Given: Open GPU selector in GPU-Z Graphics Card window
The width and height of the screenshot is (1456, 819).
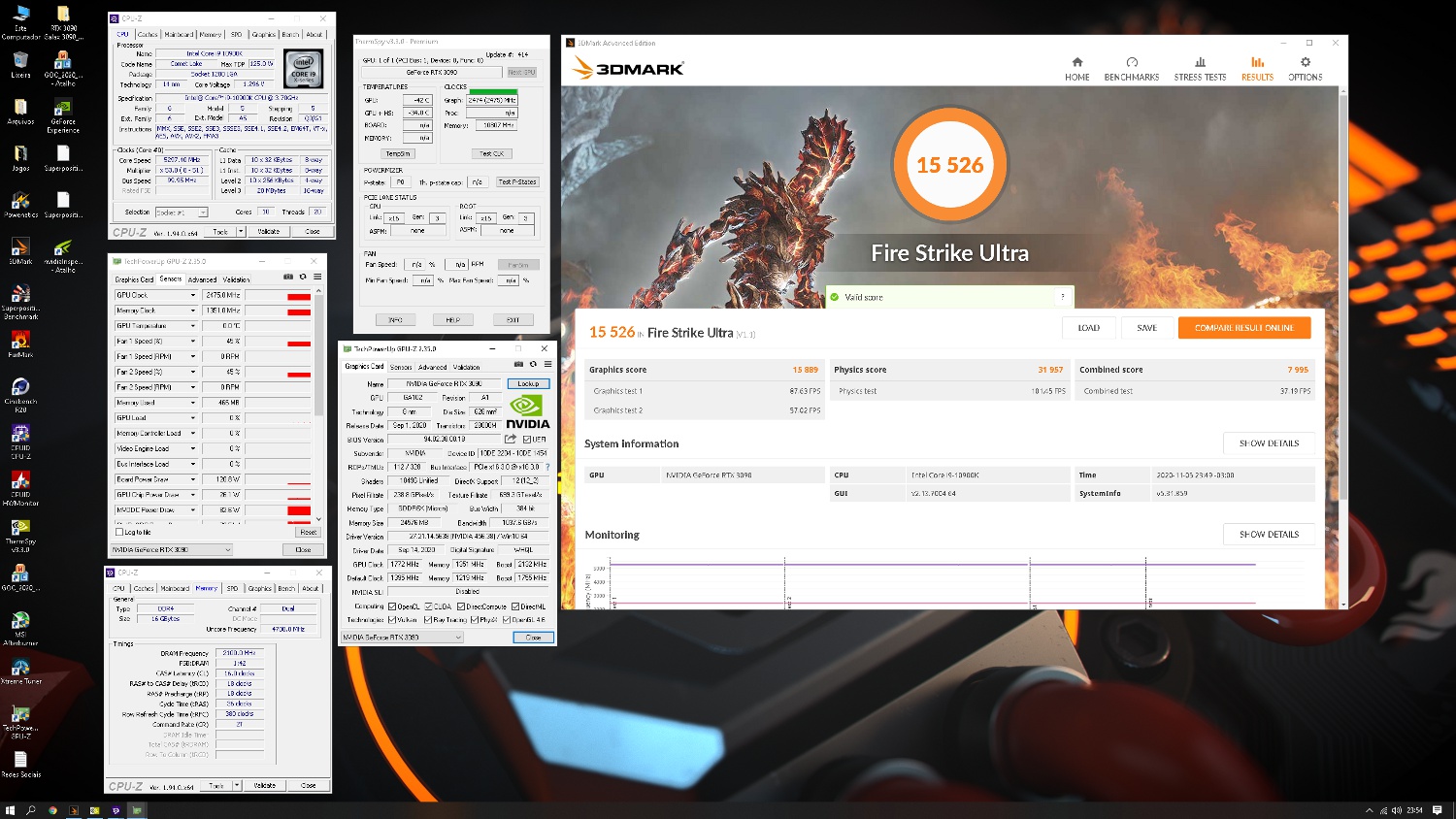Looking at the screenshot, I should click(x=402, y=638).
